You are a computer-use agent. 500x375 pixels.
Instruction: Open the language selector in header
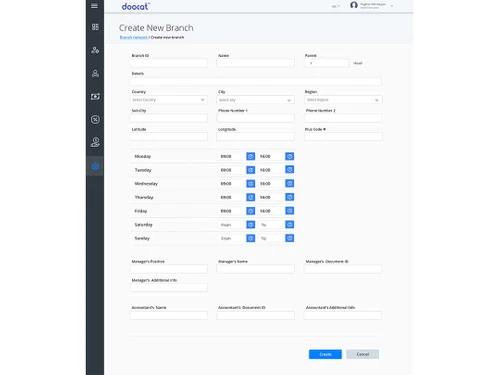(x=336, y=6)
